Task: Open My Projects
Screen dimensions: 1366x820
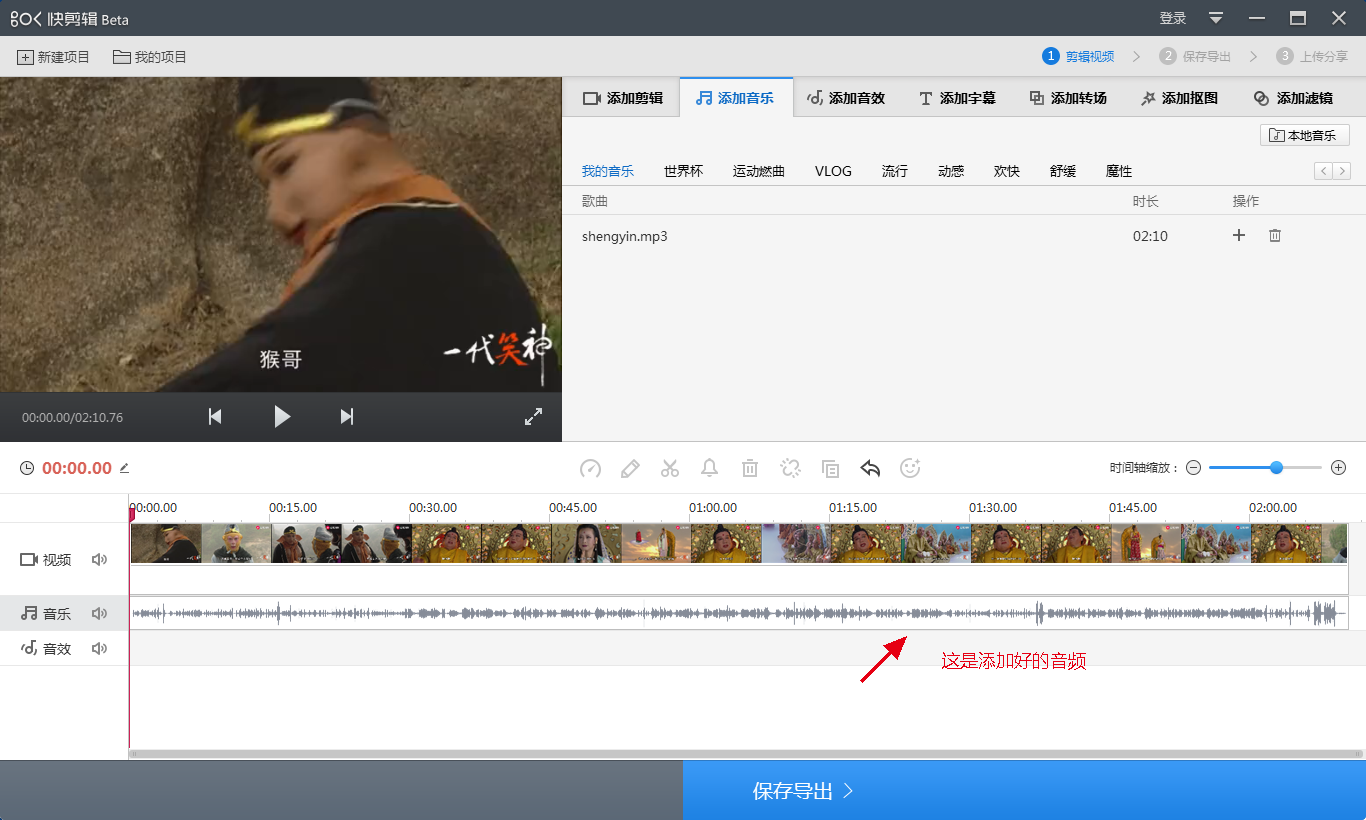Action: pyautogui.click(x=150, y=57)
